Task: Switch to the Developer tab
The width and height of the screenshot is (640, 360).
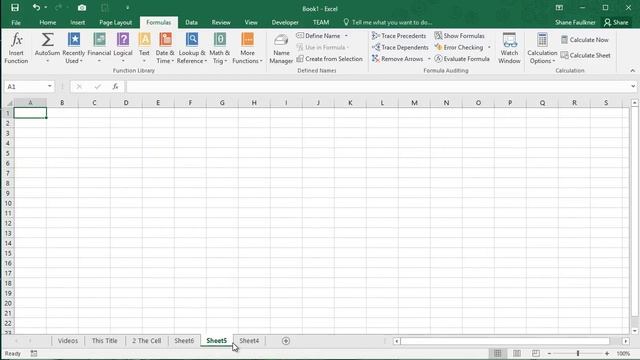Action: 285,22
